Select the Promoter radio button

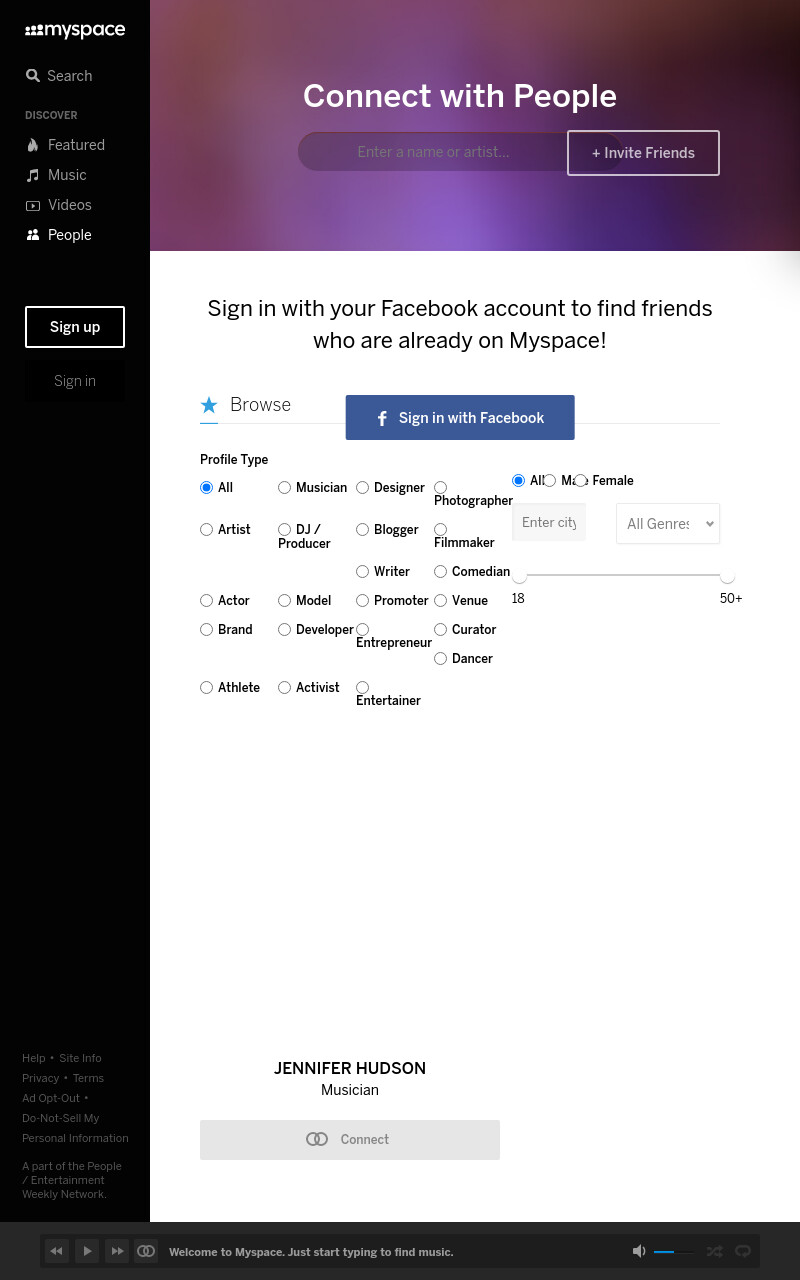[363, 601]
